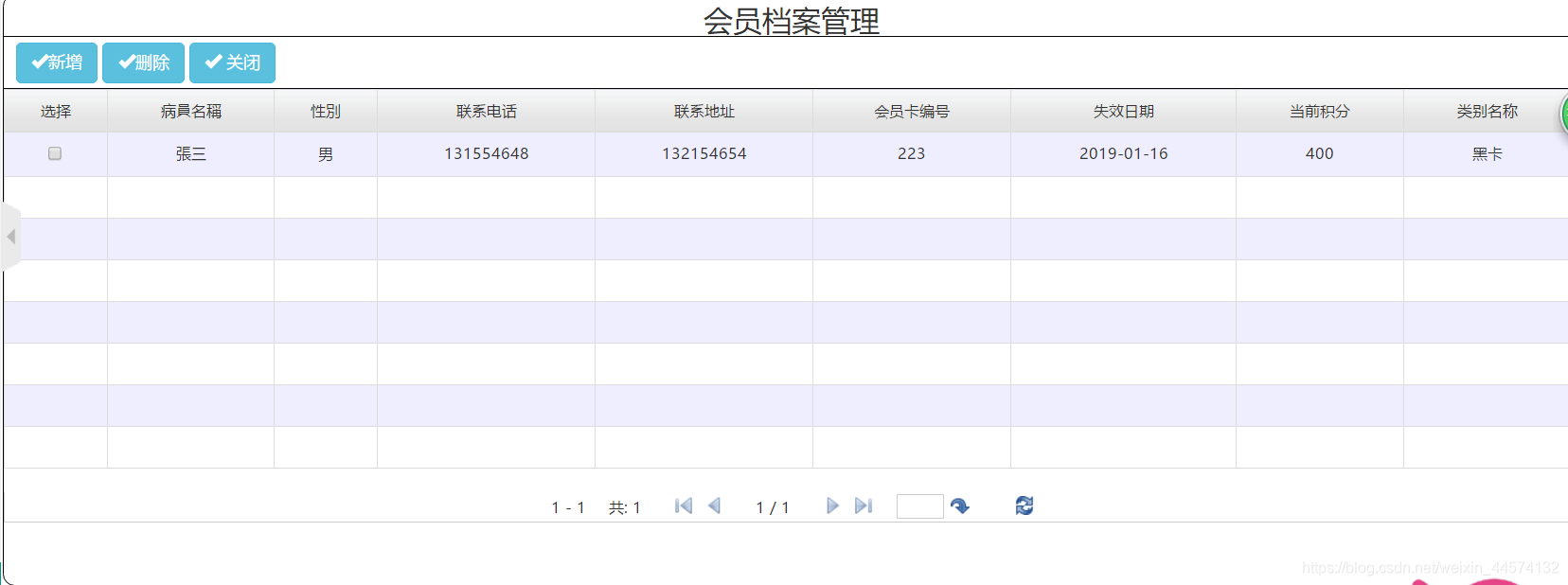Click the 性别 column header
This screenshot has width=1568, height=585.
tap(326, 112)
